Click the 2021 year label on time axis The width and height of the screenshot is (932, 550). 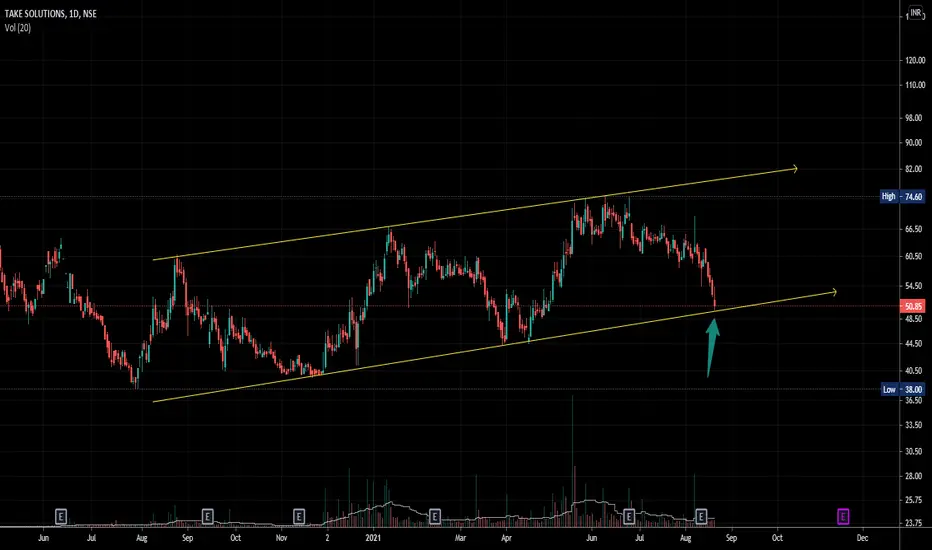(373, 538)
